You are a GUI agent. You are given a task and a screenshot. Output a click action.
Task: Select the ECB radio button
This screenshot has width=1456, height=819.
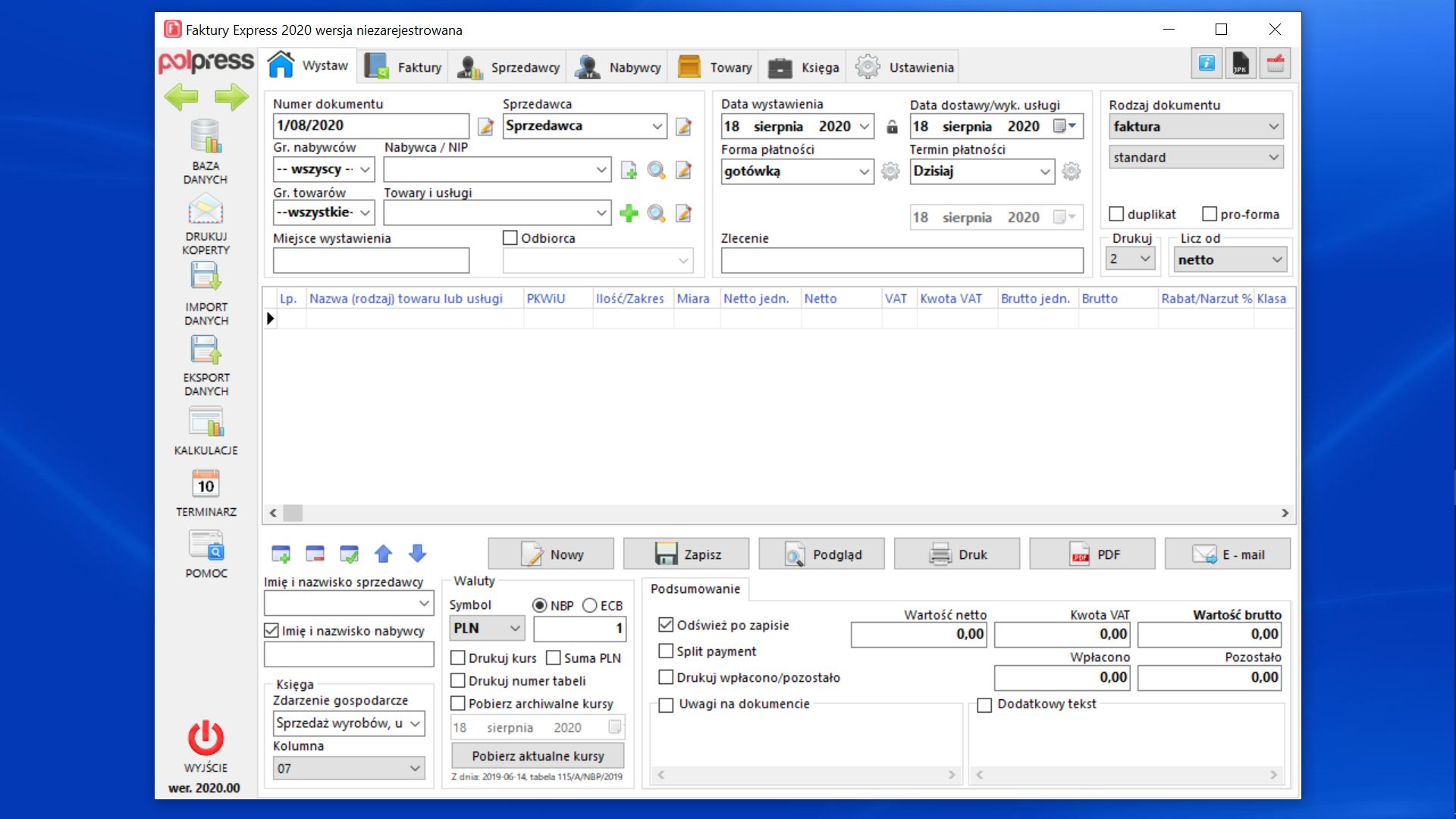coord(590,605)
